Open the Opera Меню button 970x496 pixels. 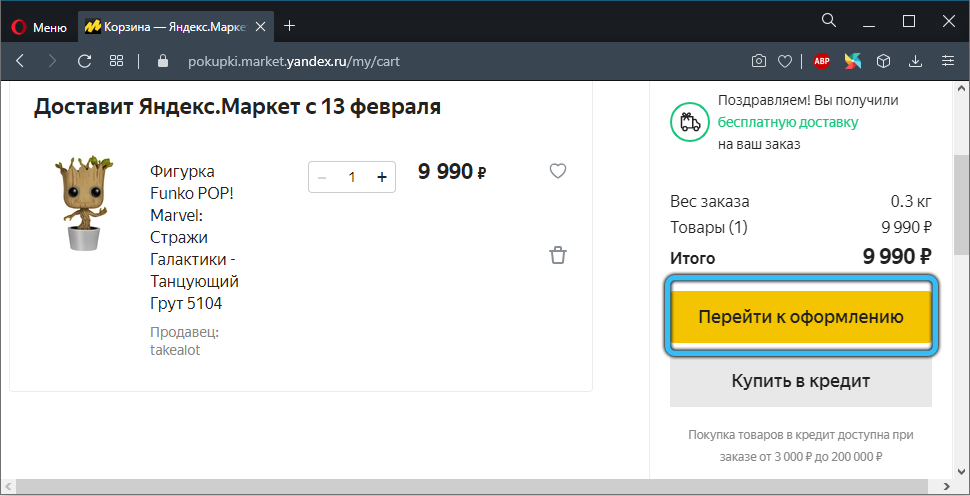pos(38,27)
